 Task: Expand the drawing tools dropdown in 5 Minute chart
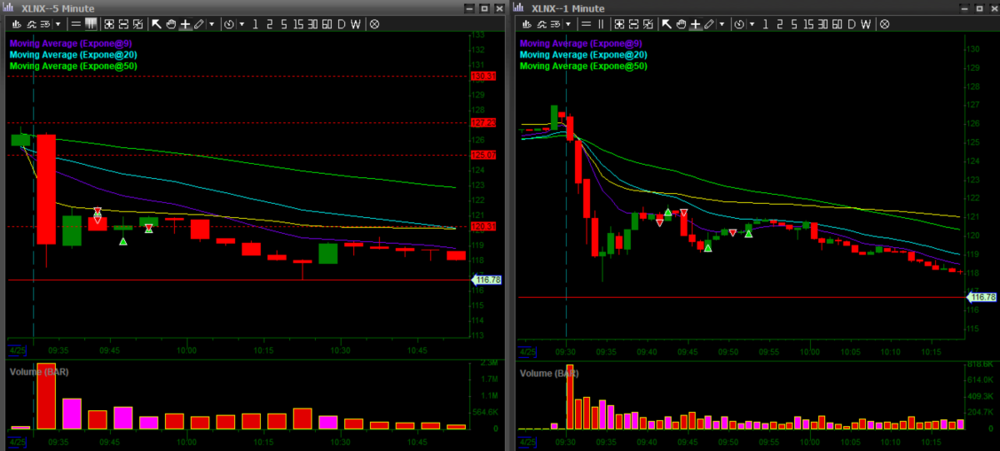click(x=211, y=23)
